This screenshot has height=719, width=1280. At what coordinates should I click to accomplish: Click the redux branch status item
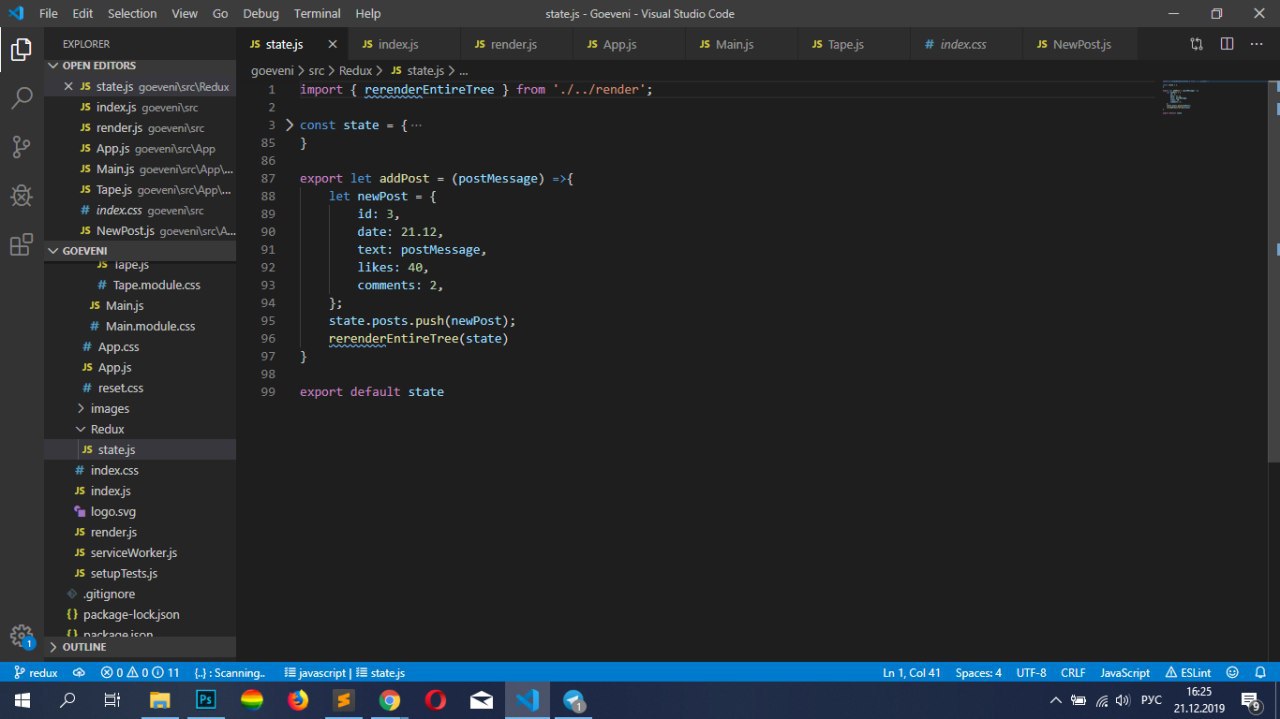point(36,673)
